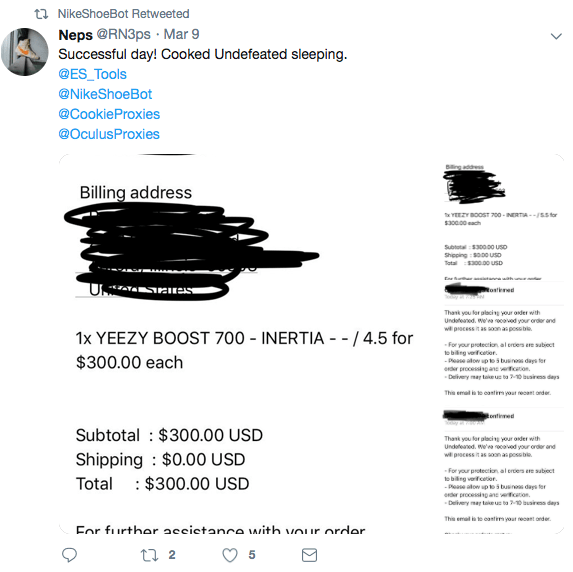Image resolution: width=573 pixels, height=572 pixels.
Task: Open the Neps profile avatar picture
Action: (x=25, y=52)
